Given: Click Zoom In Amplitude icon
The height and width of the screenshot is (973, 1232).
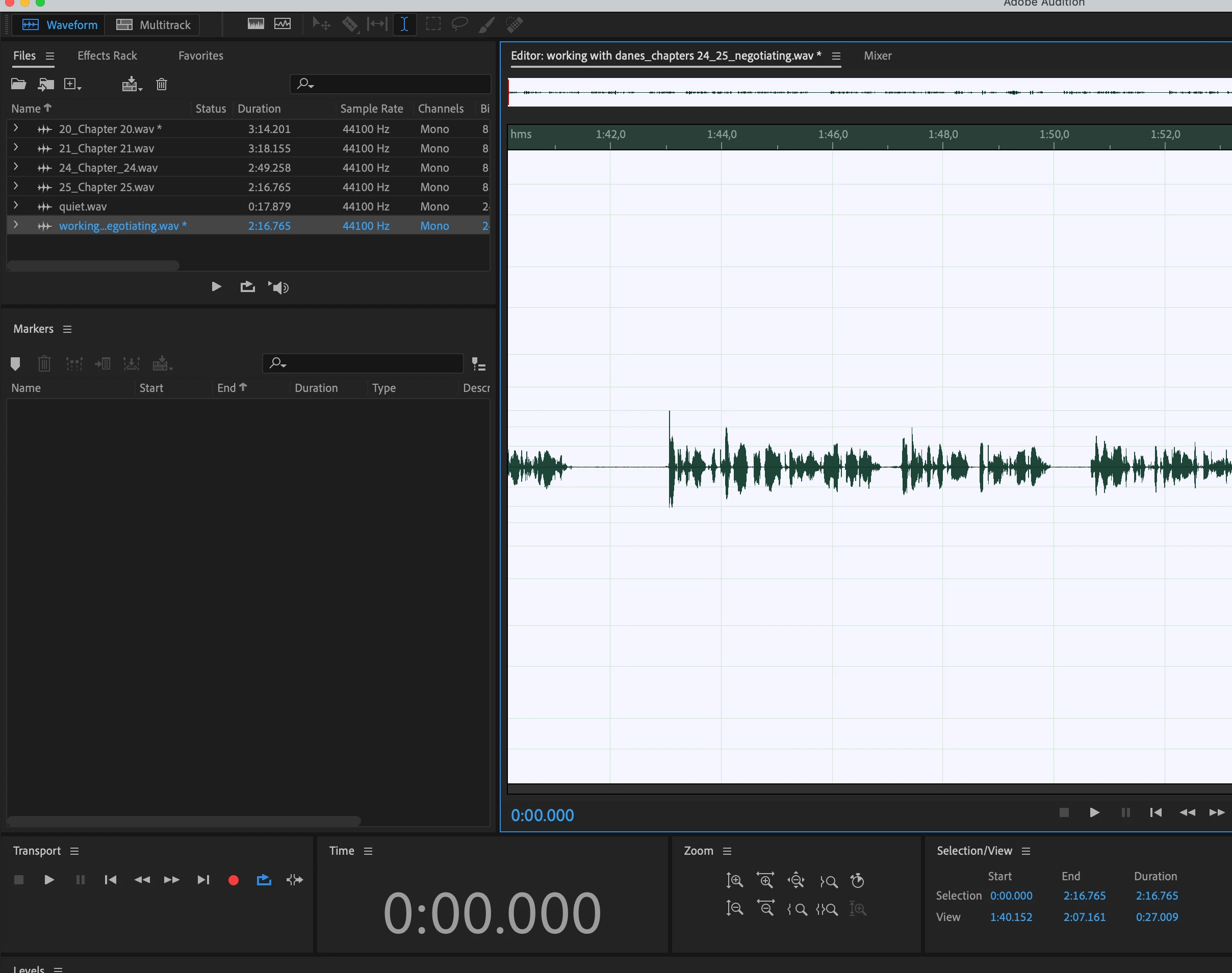Looking at the screenshot, I should pyautogui.click(x=734, y=881).
